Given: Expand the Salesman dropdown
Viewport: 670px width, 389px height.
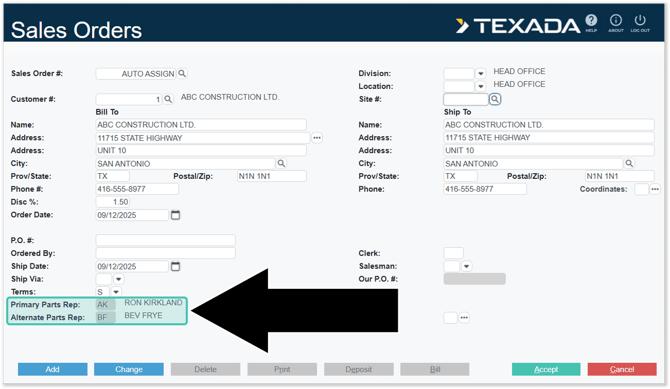Looking at the screenshot, I should point(466,266).
